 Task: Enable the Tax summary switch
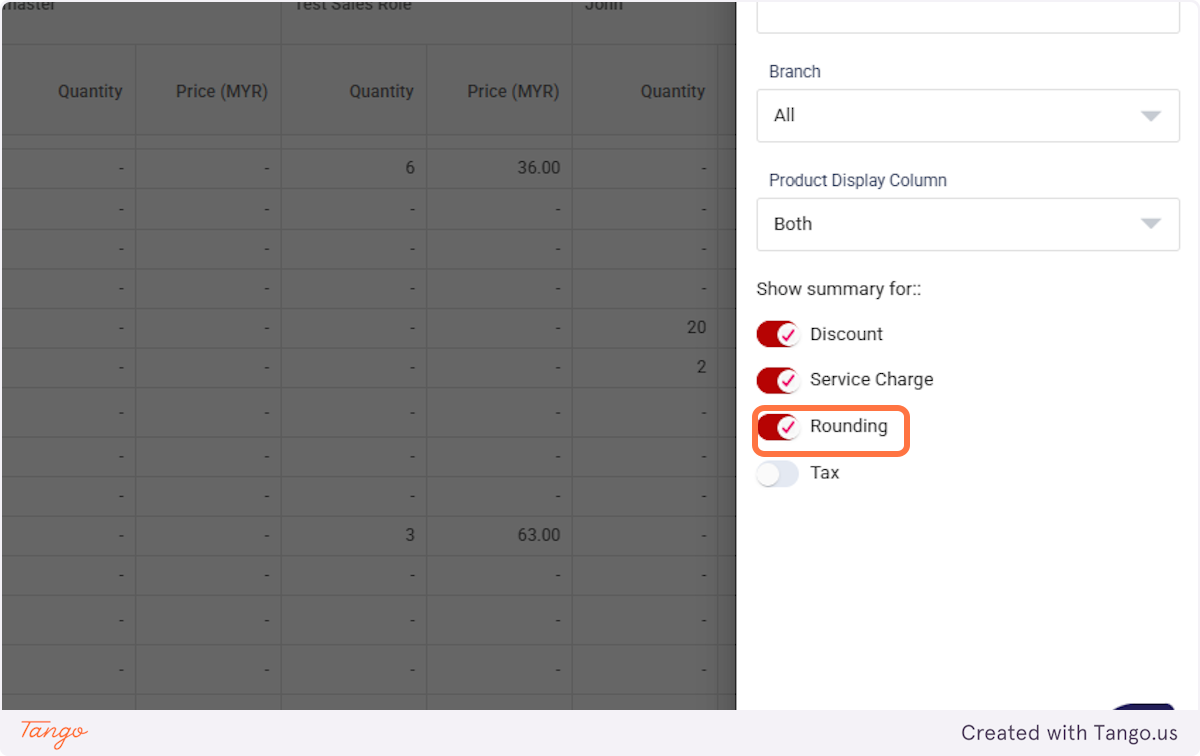(777, 473)
